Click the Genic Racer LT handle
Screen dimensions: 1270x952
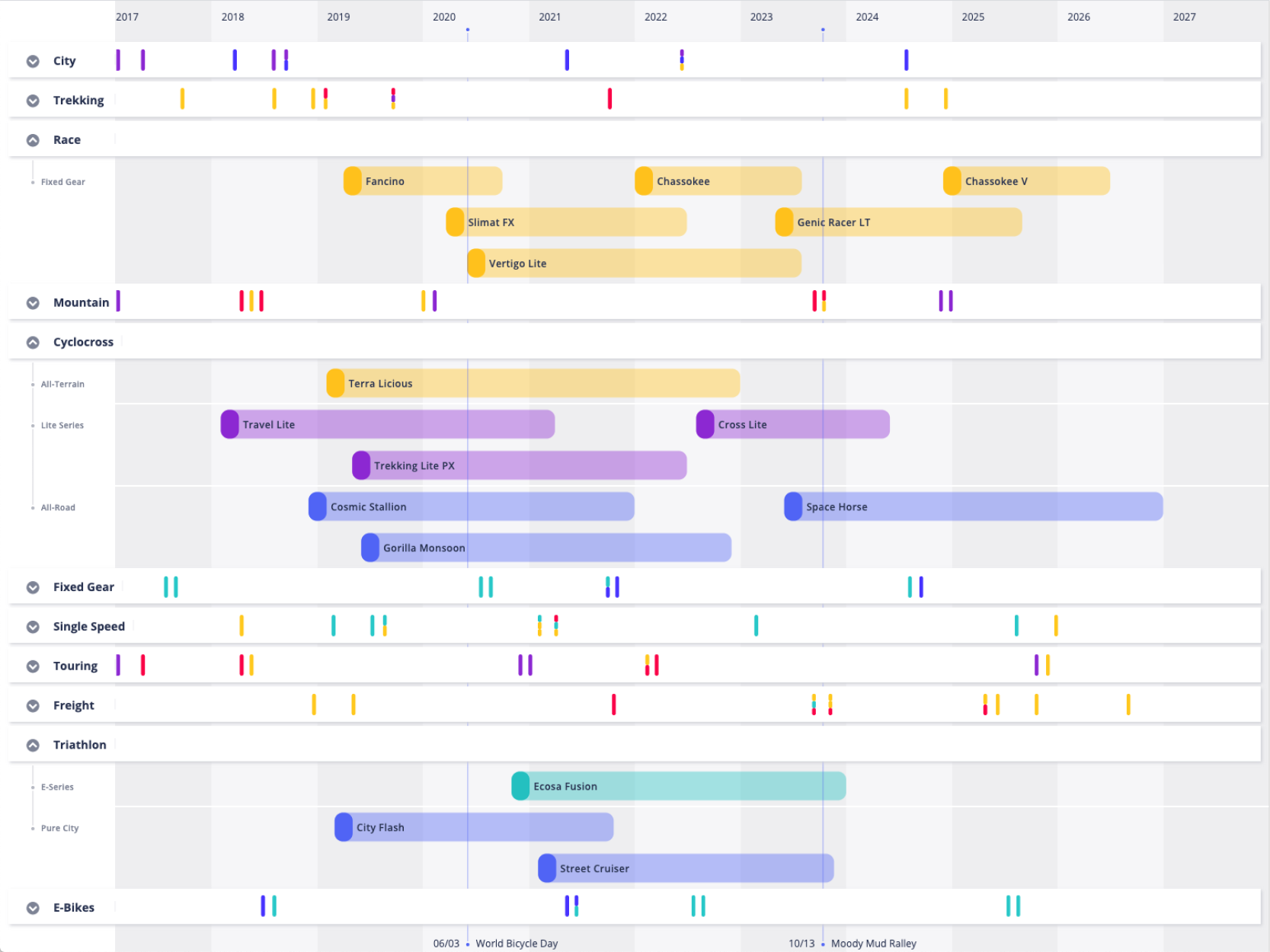pos(784,222)
